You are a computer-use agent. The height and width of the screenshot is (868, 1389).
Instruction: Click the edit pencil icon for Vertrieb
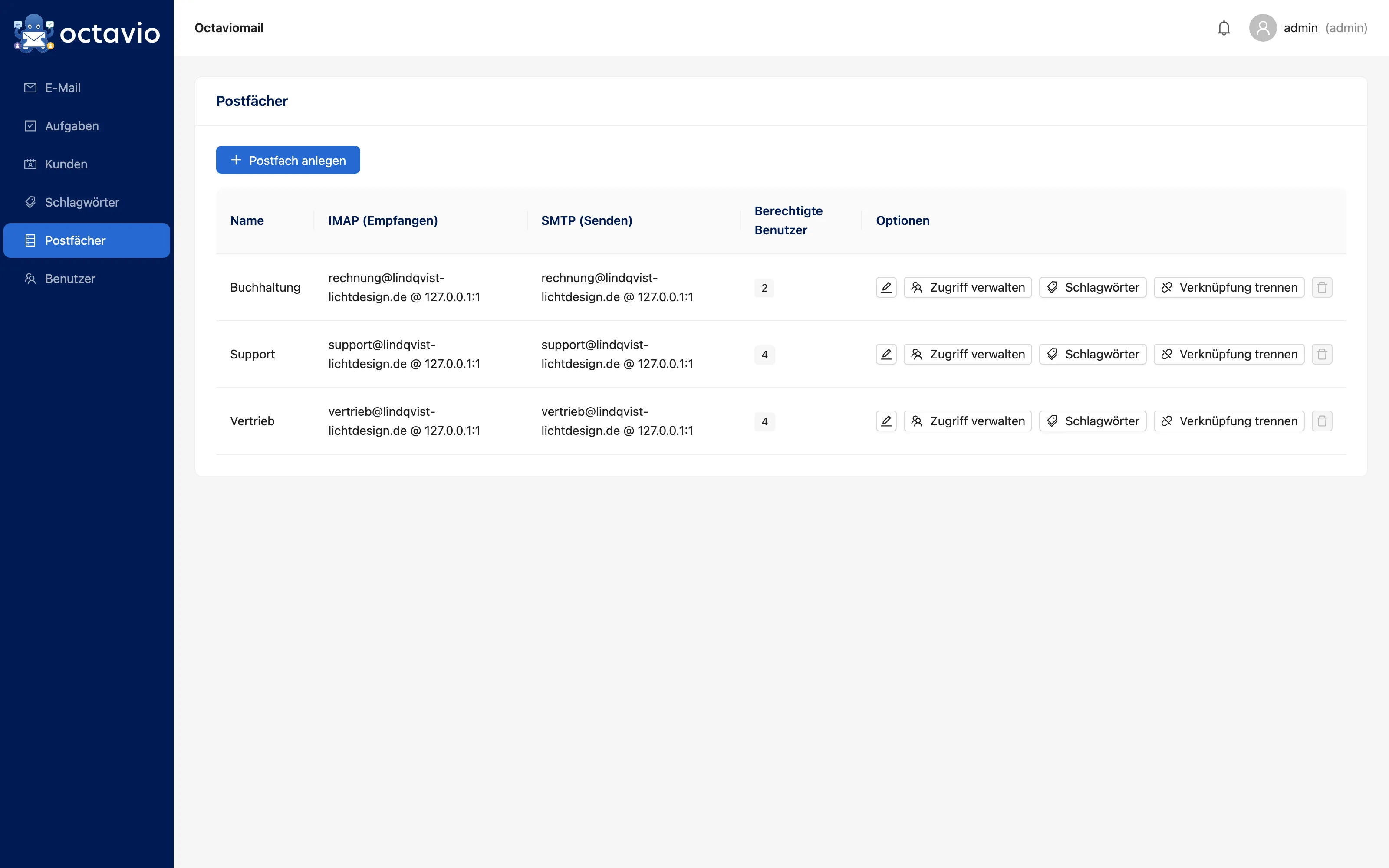click(886, 421)
